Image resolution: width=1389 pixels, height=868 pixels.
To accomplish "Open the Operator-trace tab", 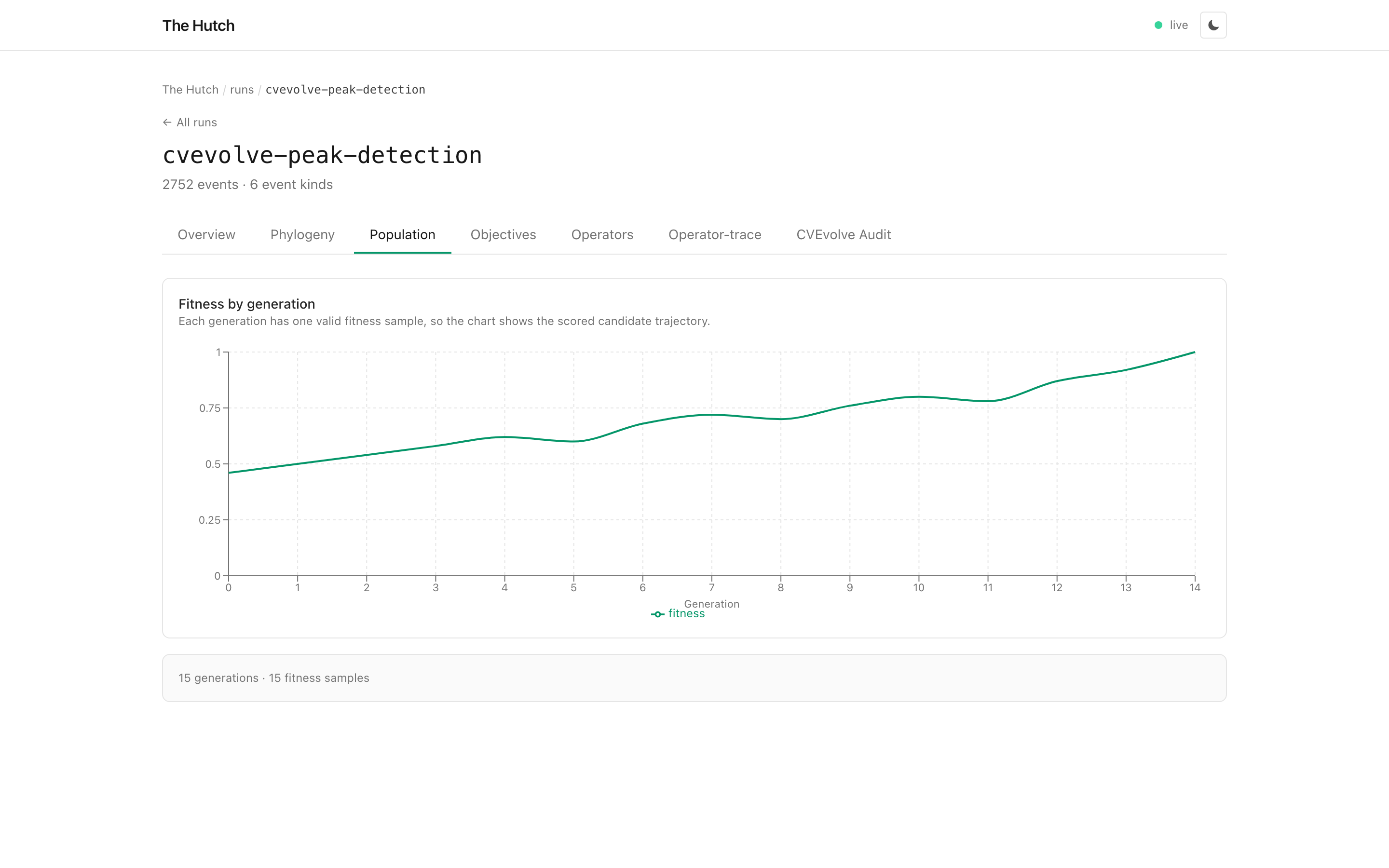I will click(x=715, y=235).
